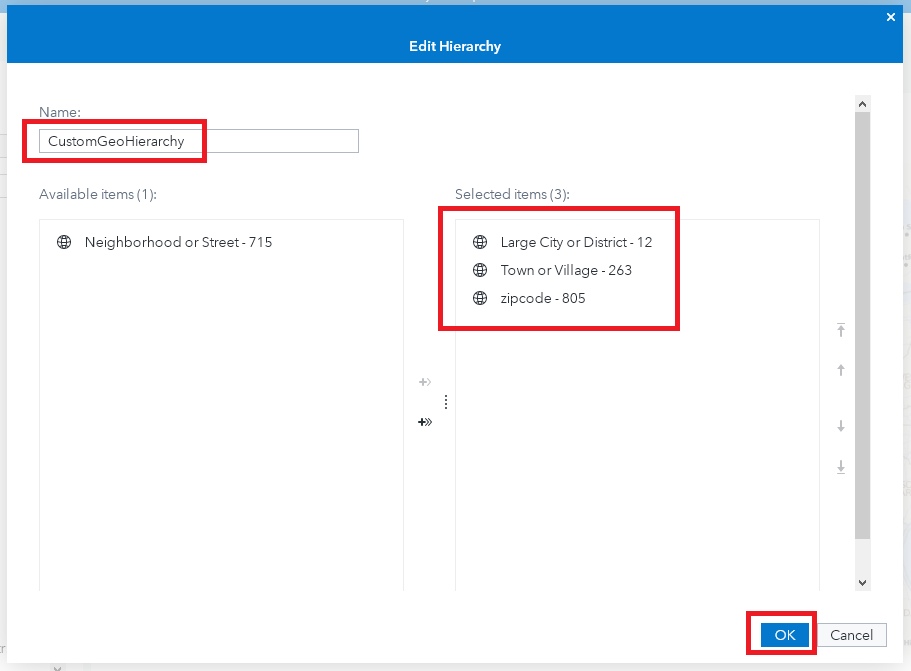This screenshot has width=911, height=671.
Task: Click the move-up arrow icon
Action: (x=840, y=370)
